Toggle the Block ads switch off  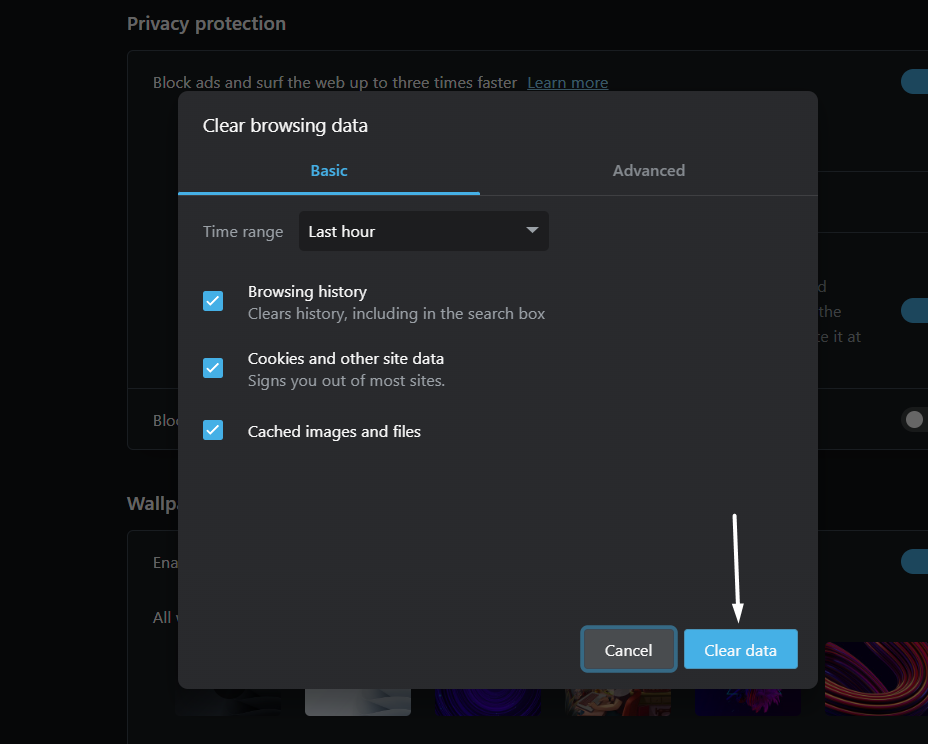point(916,82)
